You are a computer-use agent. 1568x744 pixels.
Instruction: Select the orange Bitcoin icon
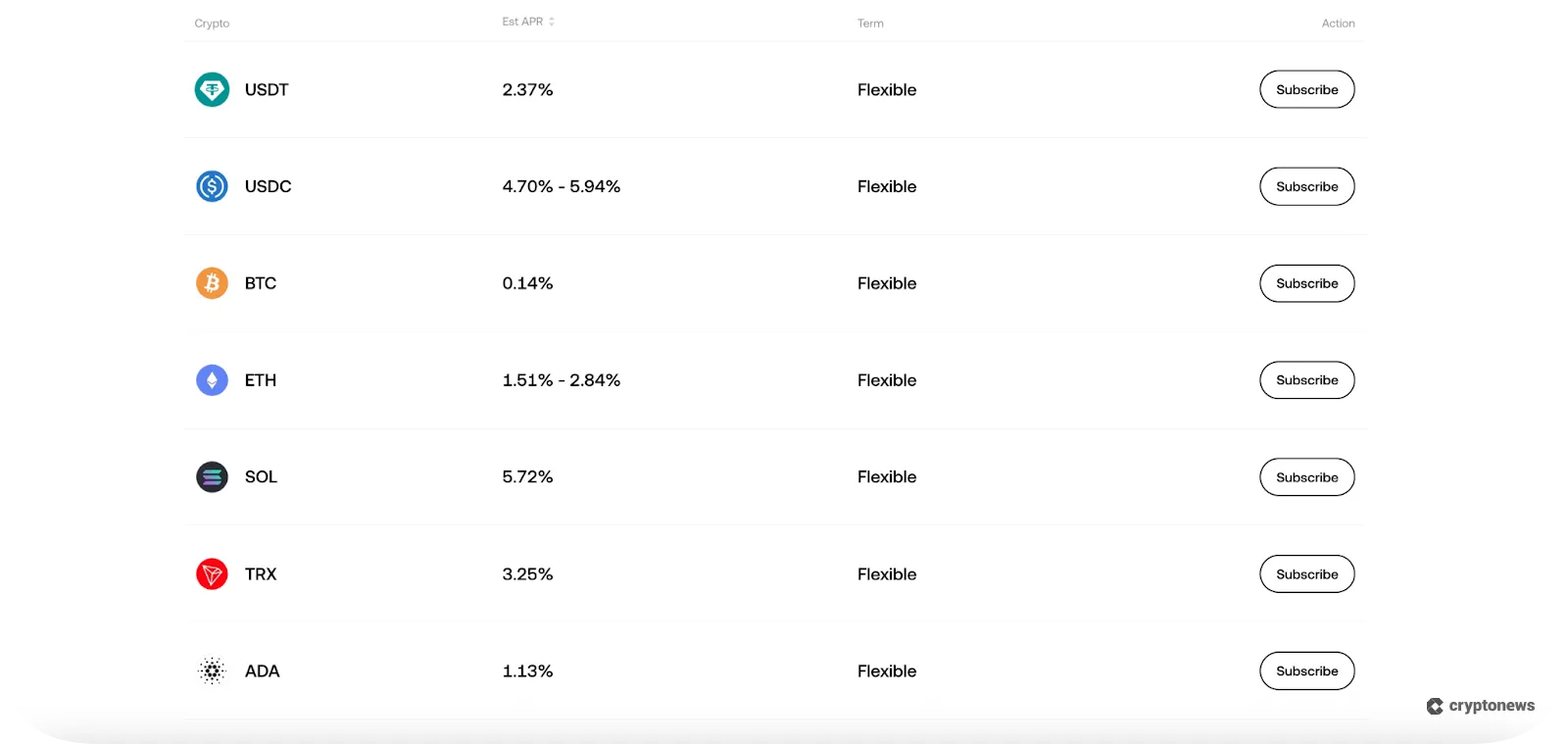(x=212, y=283)
